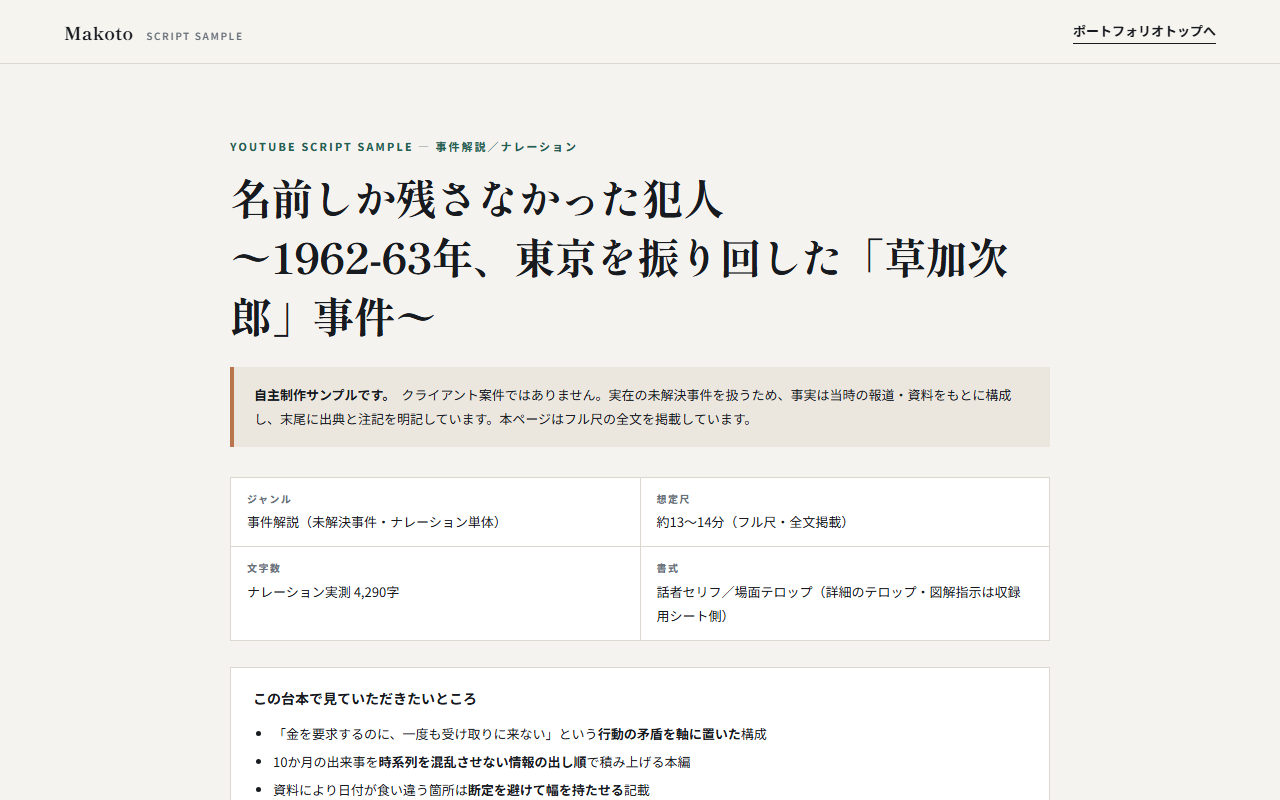The image size is (1280, 800).
Task: Click the bullet containing 行動の矛盾を軸に置いた
Action: [x=520, y=734]
